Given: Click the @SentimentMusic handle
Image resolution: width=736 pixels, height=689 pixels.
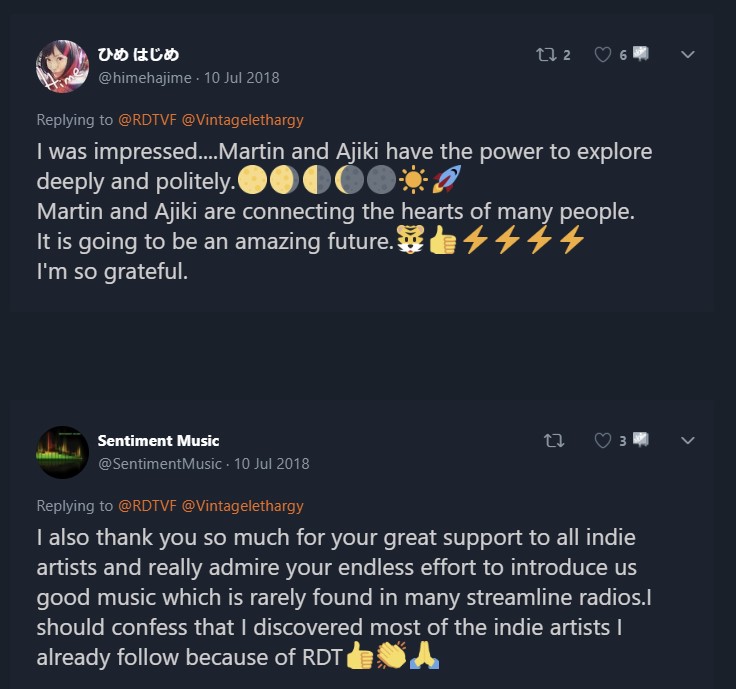Looking at the screenshot, I should (x=160, y=463).
